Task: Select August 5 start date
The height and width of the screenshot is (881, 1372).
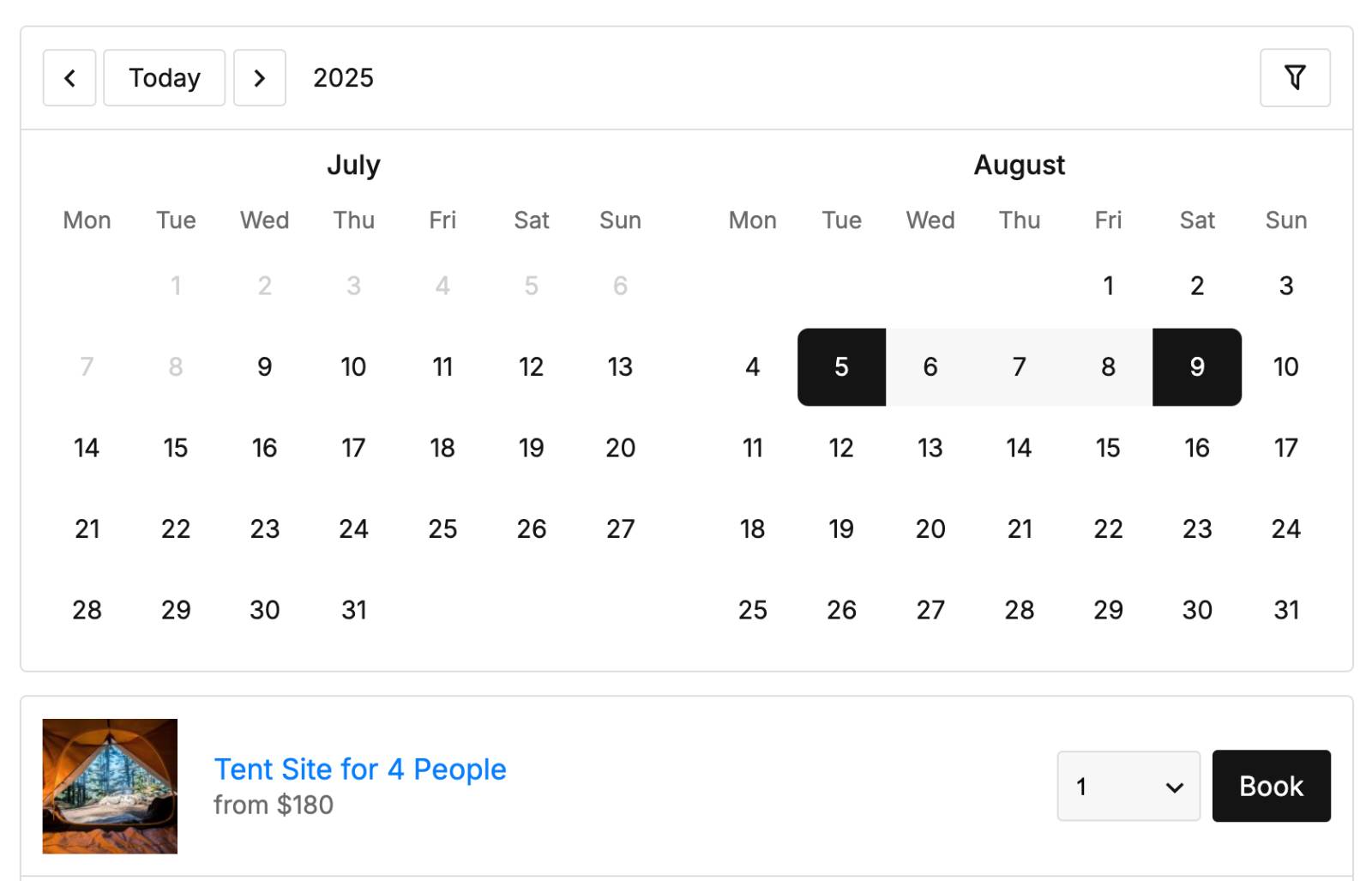Action: (x=841, y=367)
